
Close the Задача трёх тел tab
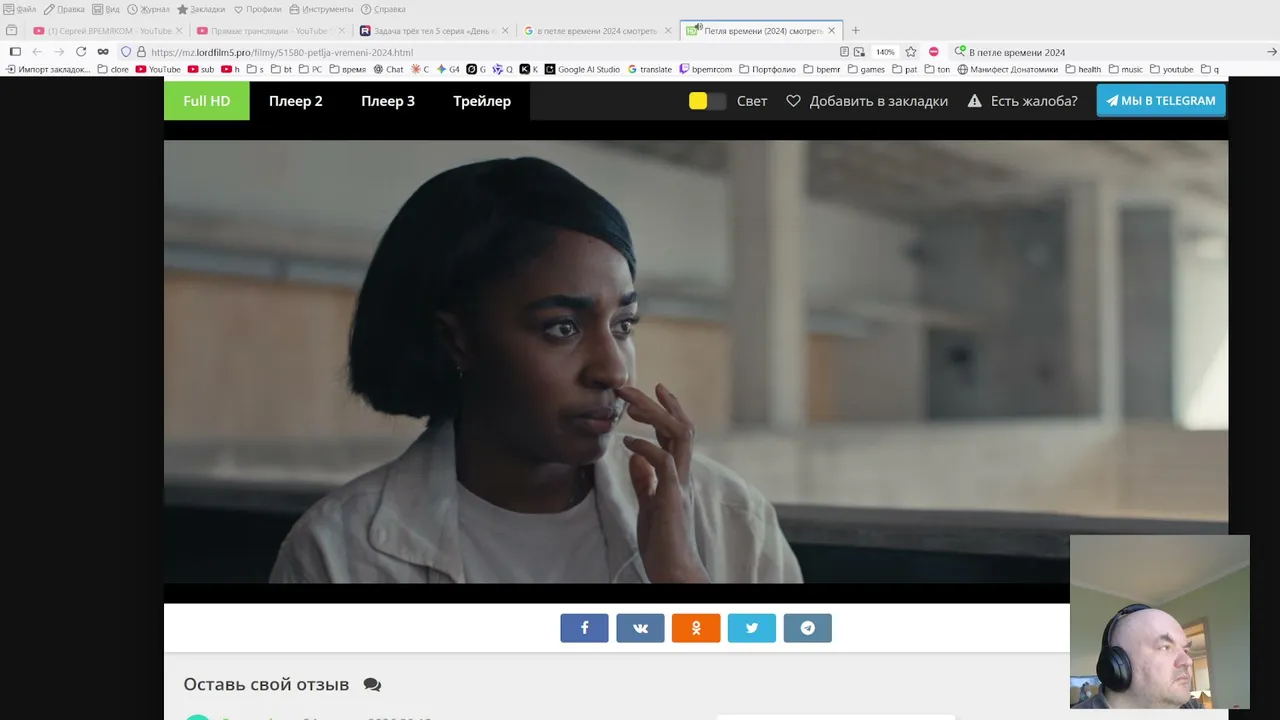coord(505,31)
